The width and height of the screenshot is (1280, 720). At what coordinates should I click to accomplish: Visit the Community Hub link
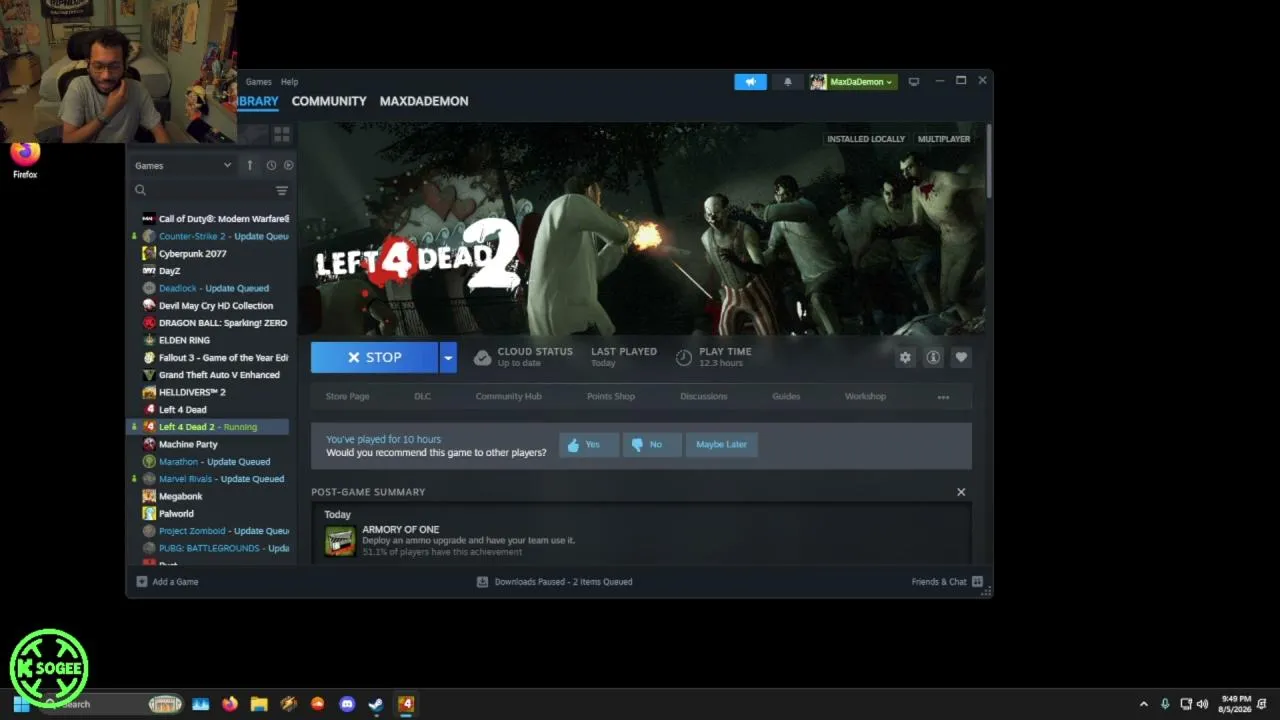(x=508, y=397)
